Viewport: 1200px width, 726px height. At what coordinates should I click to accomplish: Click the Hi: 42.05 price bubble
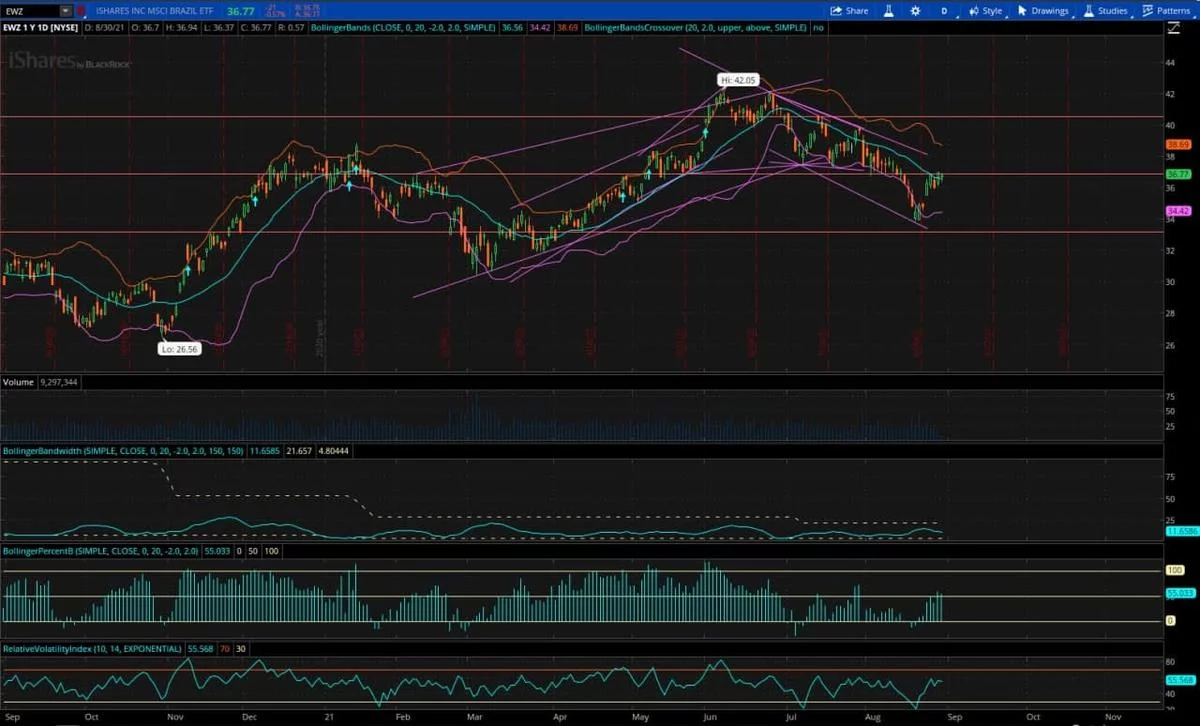click(x=738, y=79)
